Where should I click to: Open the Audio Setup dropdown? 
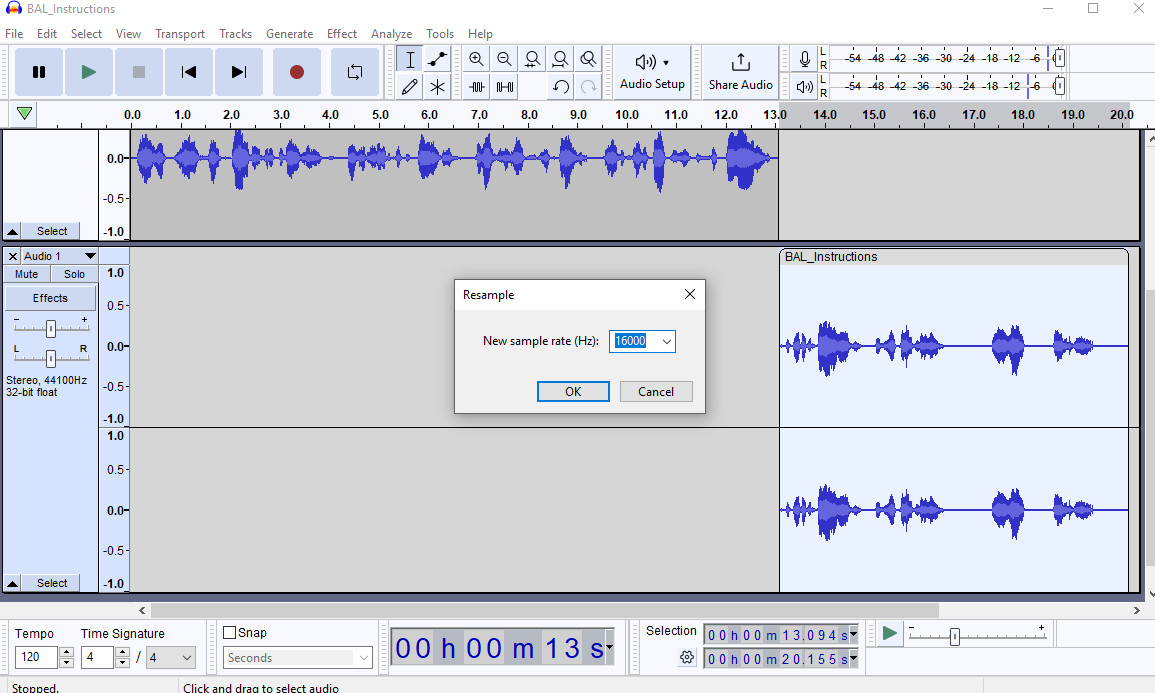651,72
